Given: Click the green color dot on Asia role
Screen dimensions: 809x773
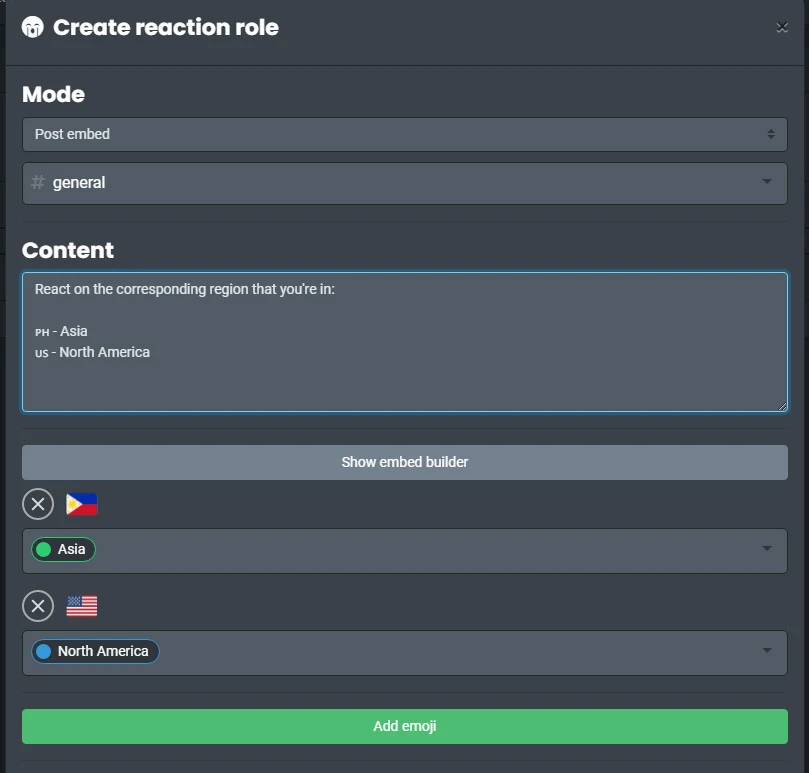Looking at the screenshot, I should (x=44, y=550).
